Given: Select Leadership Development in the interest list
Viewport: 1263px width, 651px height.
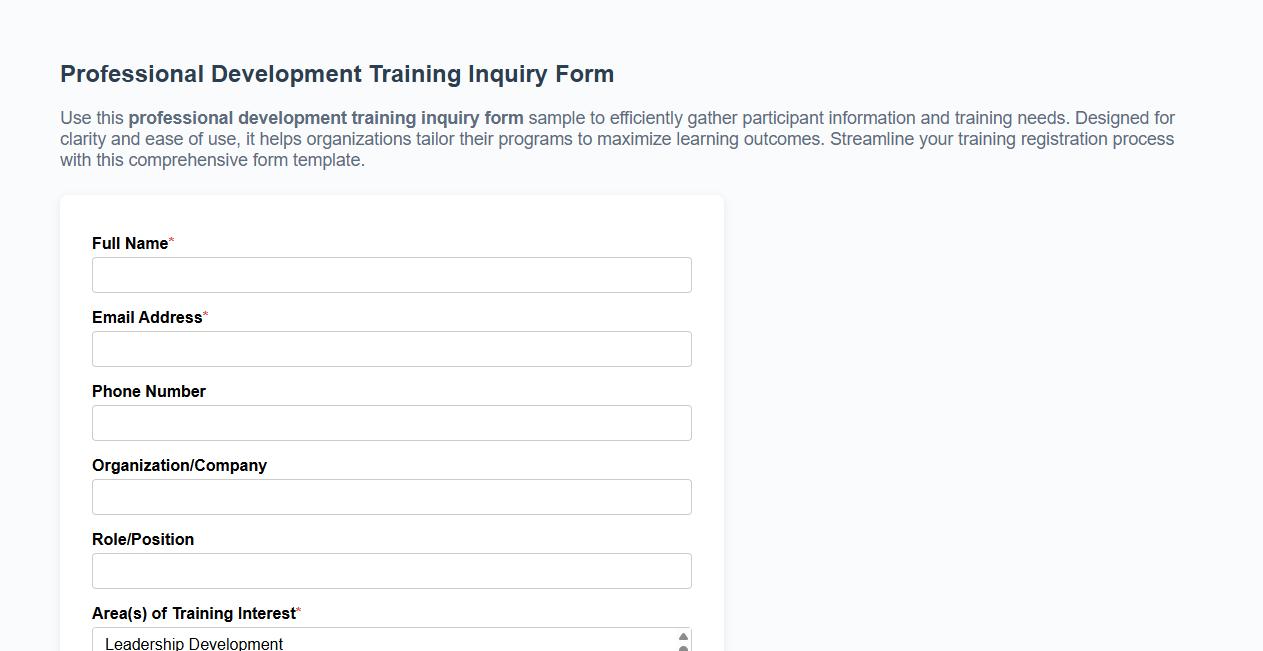Looking at the screenshot, I should point(300,643).
